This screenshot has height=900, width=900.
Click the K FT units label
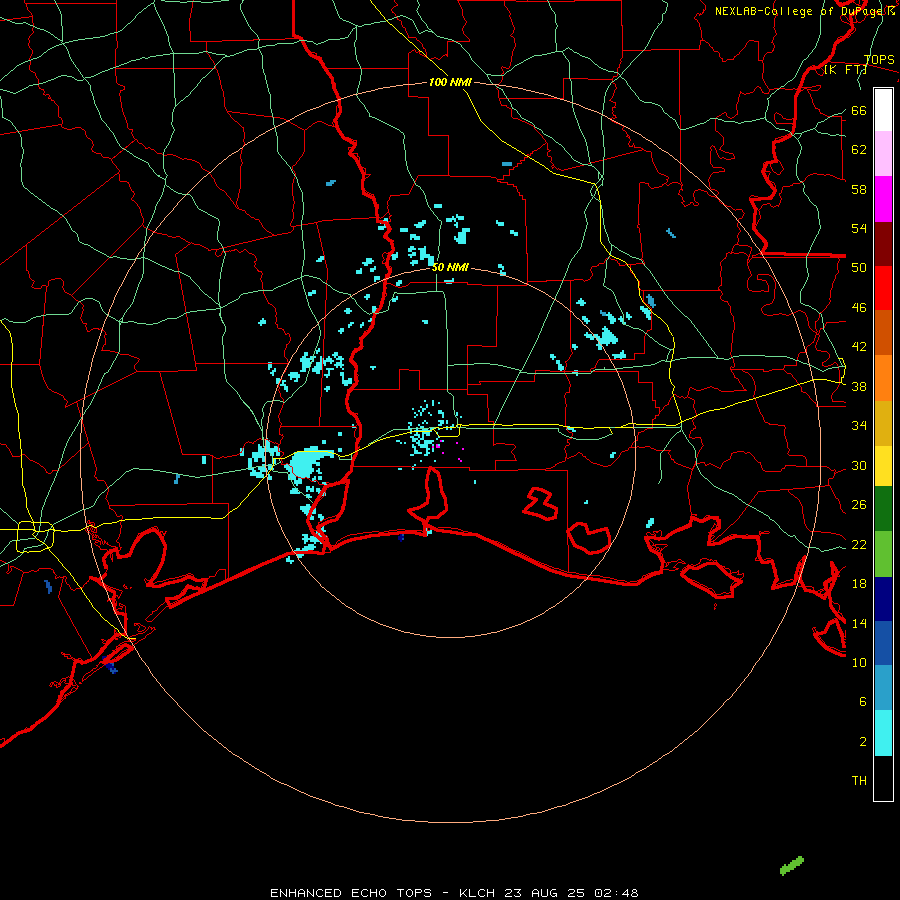click(x=845, y=69)
